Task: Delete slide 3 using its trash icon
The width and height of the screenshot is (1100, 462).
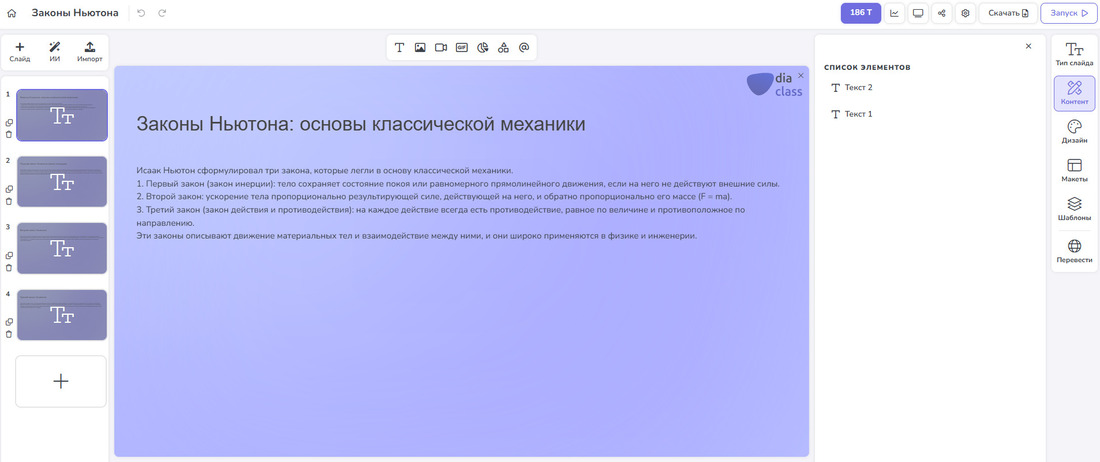Action: coord(9,268)
